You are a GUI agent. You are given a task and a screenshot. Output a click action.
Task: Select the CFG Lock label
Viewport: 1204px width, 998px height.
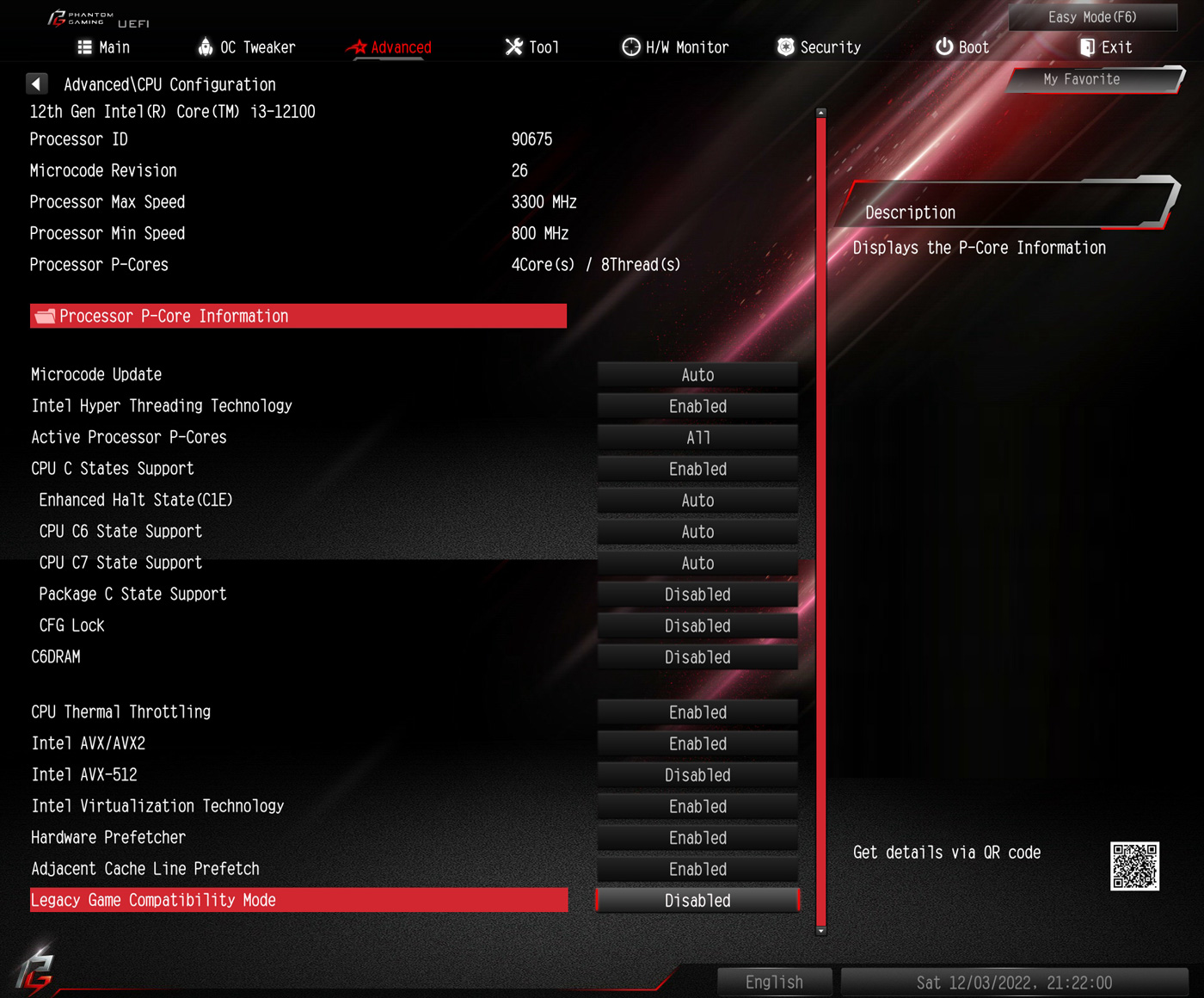coord(71,625)
